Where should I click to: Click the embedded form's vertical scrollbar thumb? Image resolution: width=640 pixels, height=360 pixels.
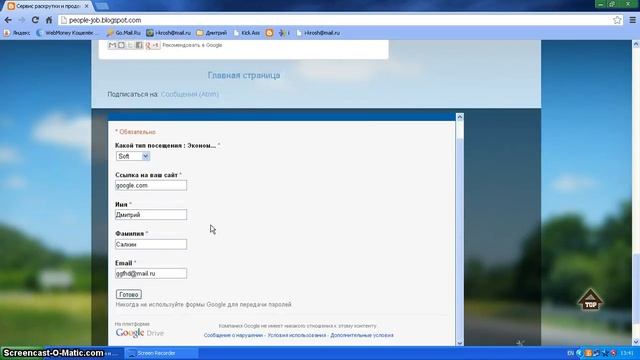pyautogui.click(x=460, y=239)
